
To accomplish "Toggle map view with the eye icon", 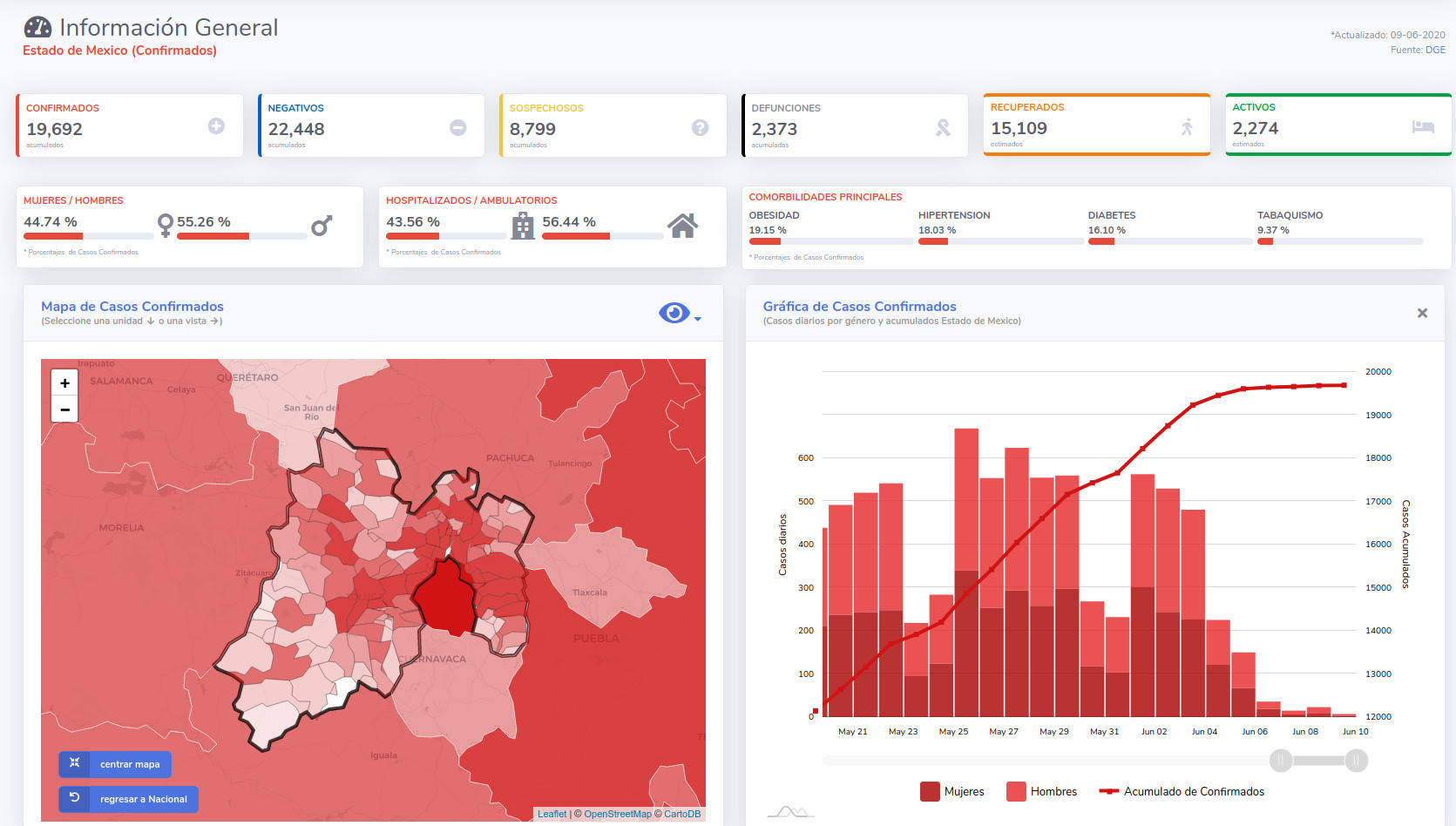I will click(674, 313).
